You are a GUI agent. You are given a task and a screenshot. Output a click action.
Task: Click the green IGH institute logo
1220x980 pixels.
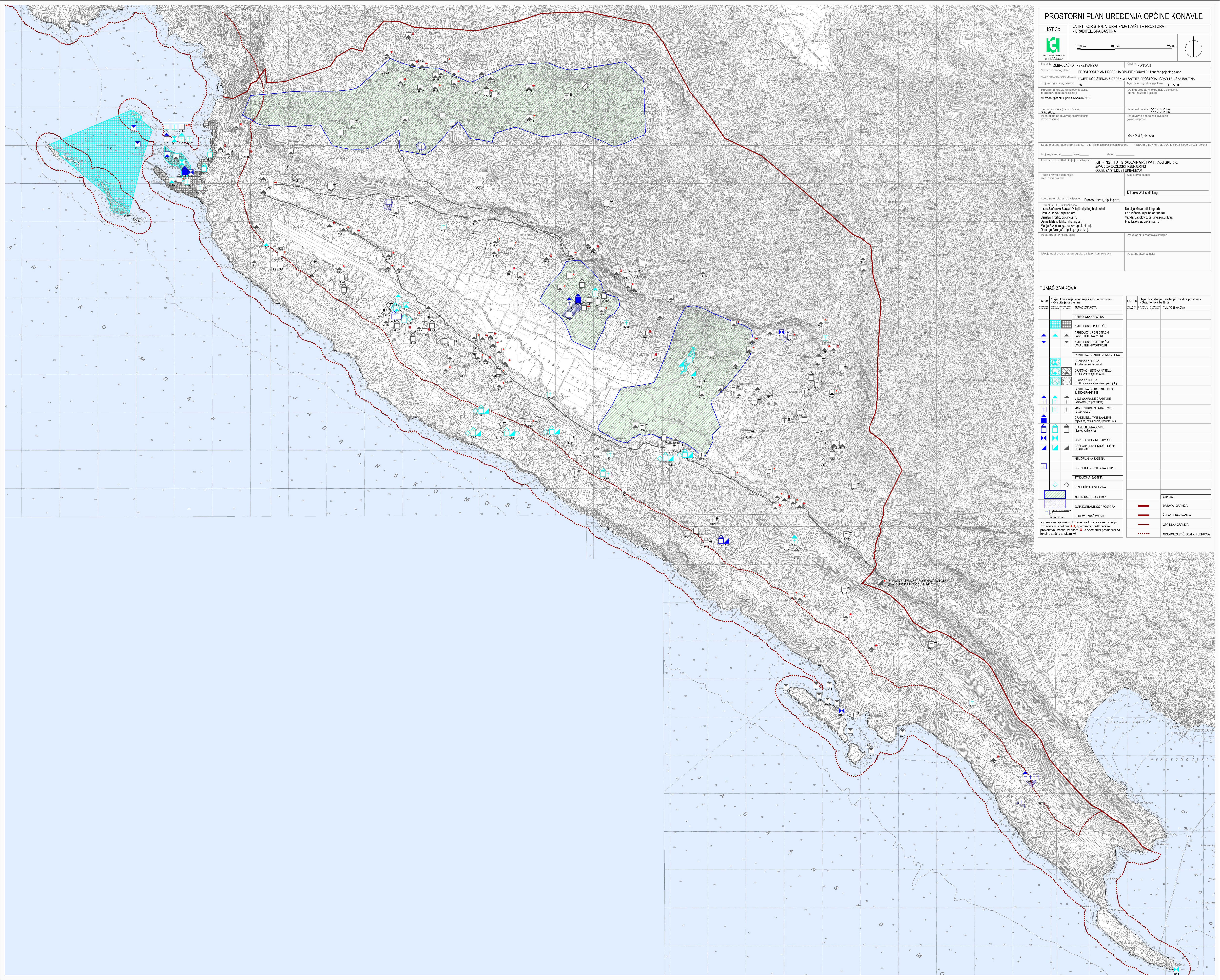tap(1053, 45)
